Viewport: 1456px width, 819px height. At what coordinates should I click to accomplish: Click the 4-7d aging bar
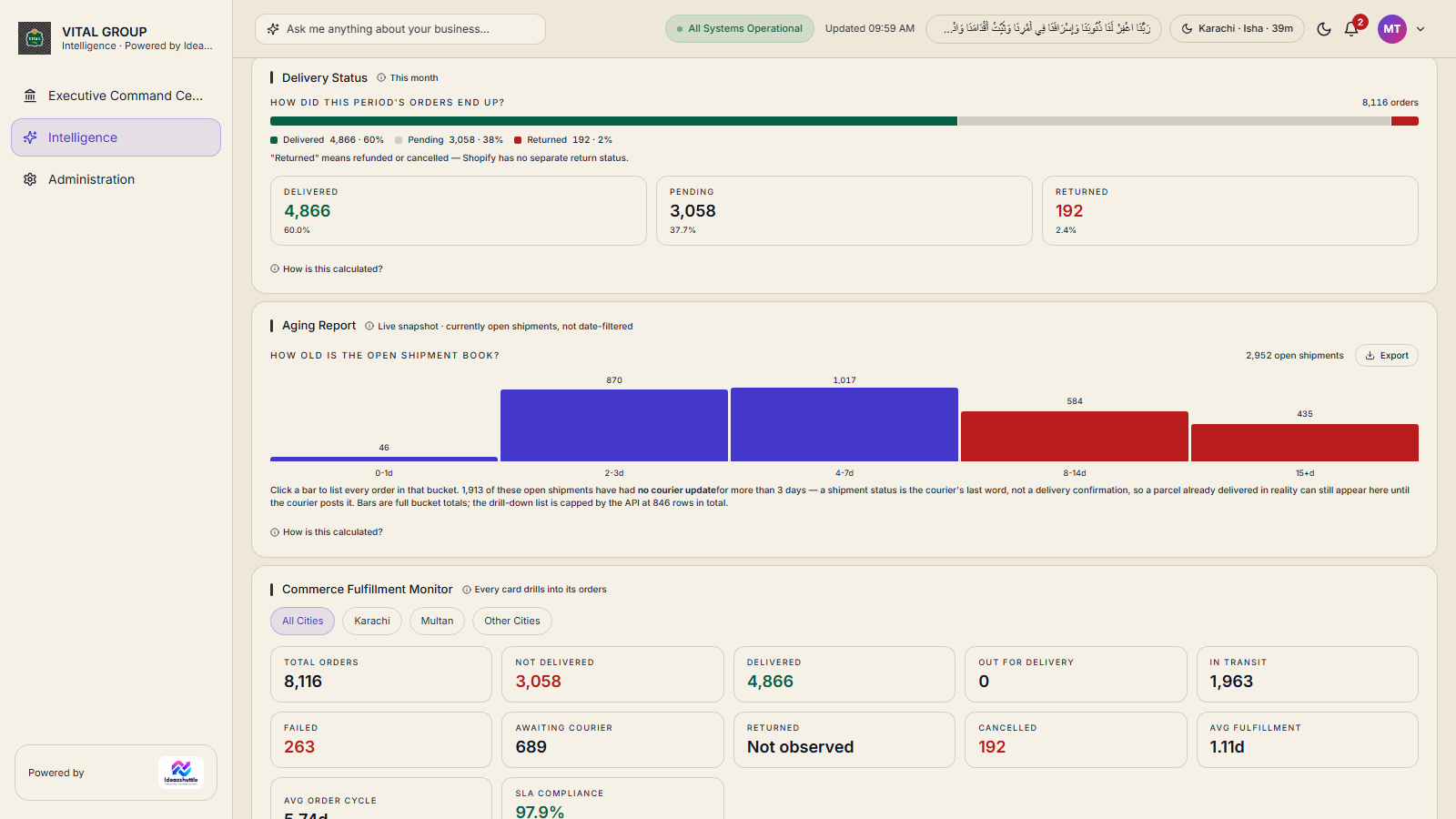[x=844, y=424]
